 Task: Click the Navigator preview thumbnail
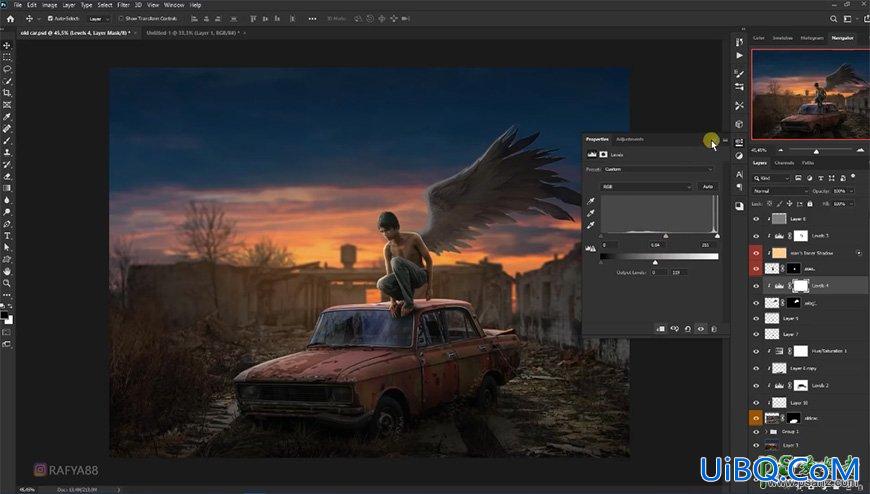[x=810, y=94]
